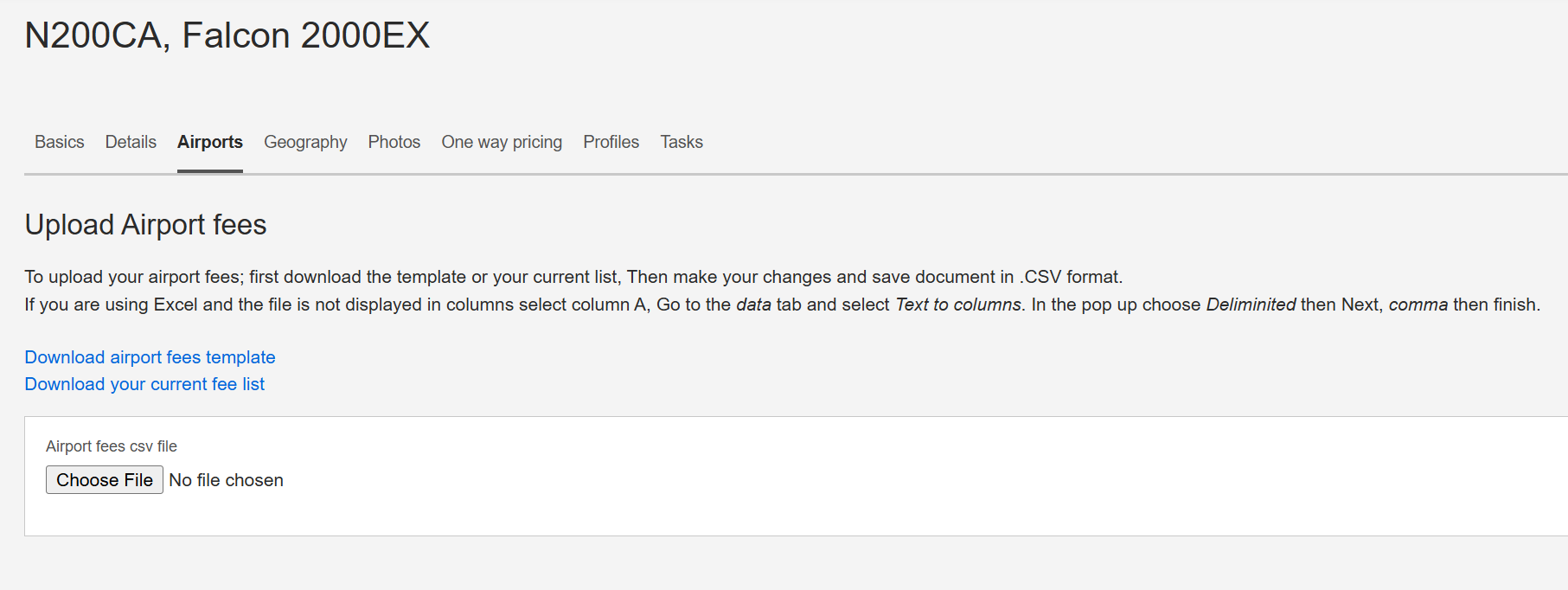Open the Photos tab
The image size is (1568, 590).
[394, 142]
